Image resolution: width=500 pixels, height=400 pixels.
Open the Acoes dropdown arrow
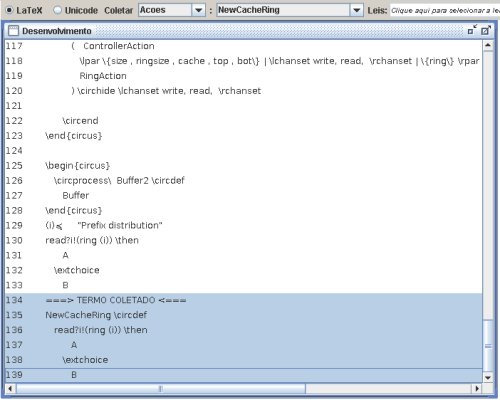click(198, 10)
